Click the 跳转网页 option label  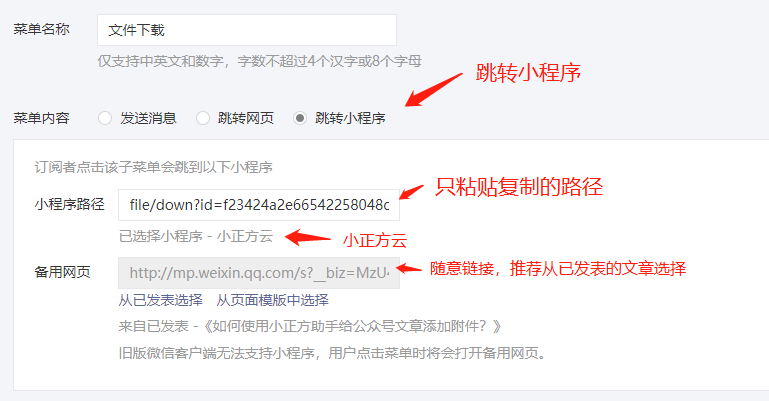[246, 118]
